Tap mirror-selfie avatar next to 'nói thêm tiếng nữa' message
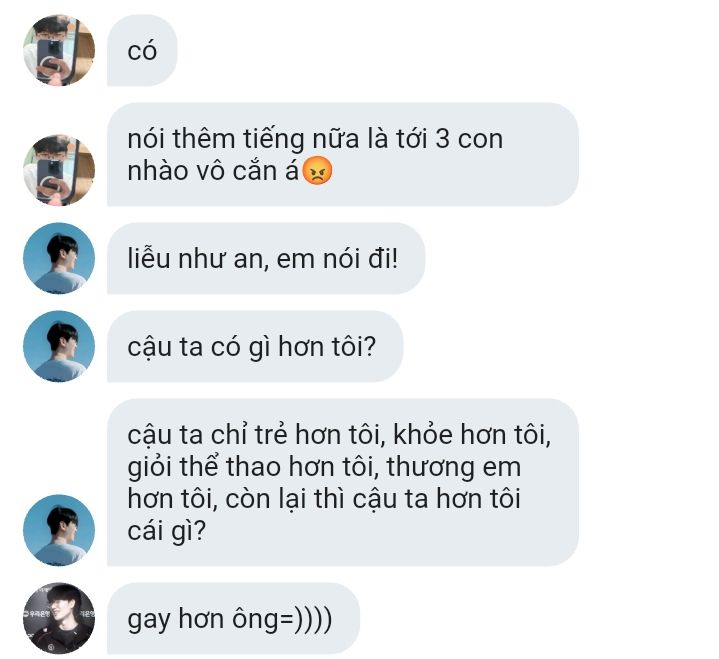The image size is (719, 659). (x=59, y=170)
